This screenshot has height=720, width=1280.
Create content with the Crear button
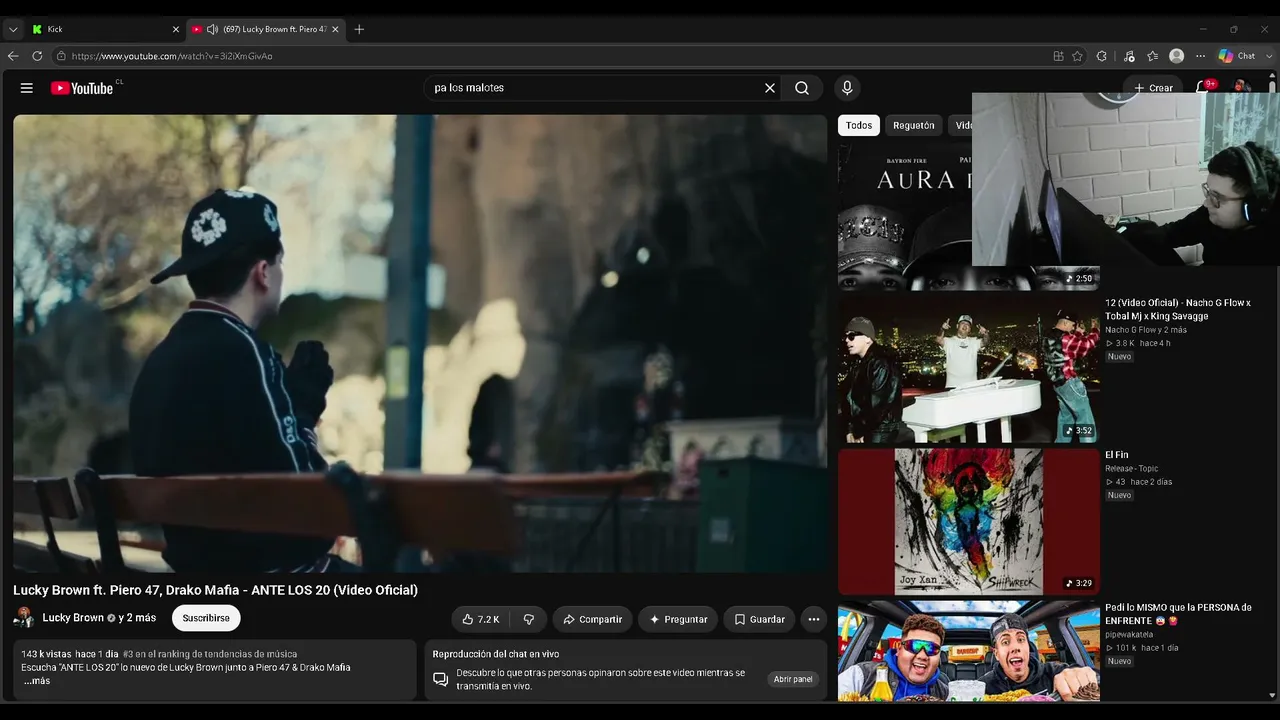[x=1153, y=88]
